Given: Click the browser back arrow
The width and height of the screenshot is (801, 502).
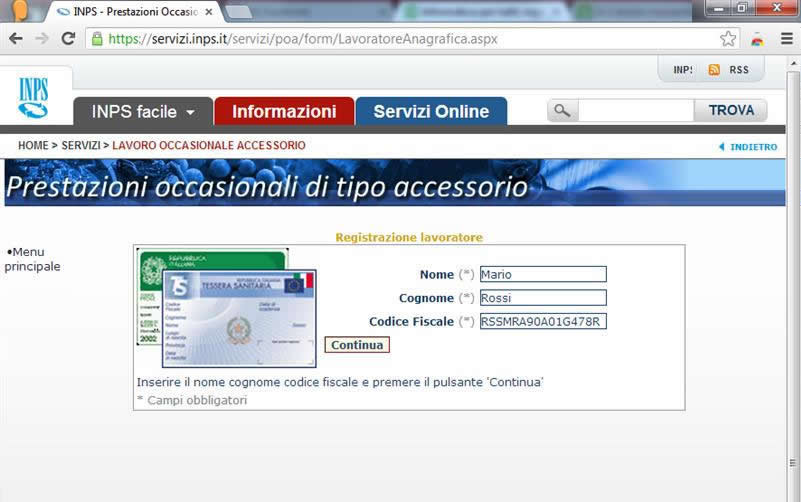Looking at the screenshot, I should click(x=16, y=39).
